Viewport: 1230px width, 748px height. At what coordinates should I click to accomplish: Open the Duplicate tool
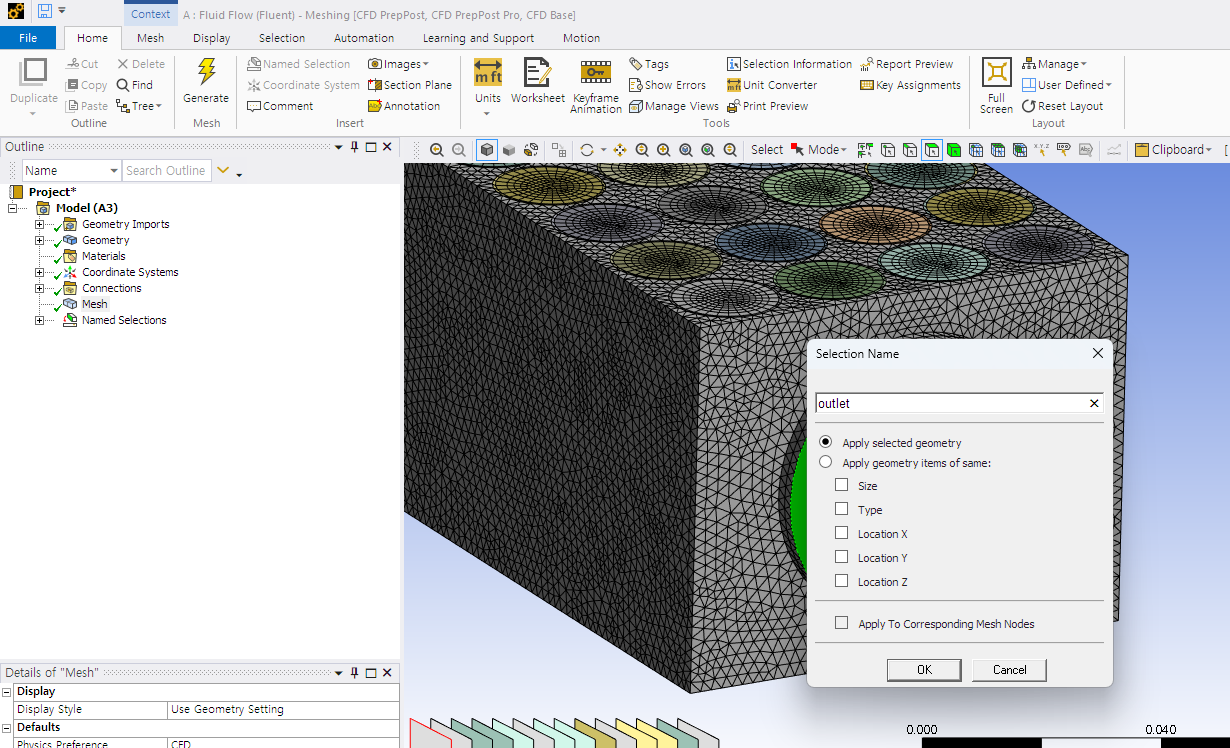coord(34,87)
